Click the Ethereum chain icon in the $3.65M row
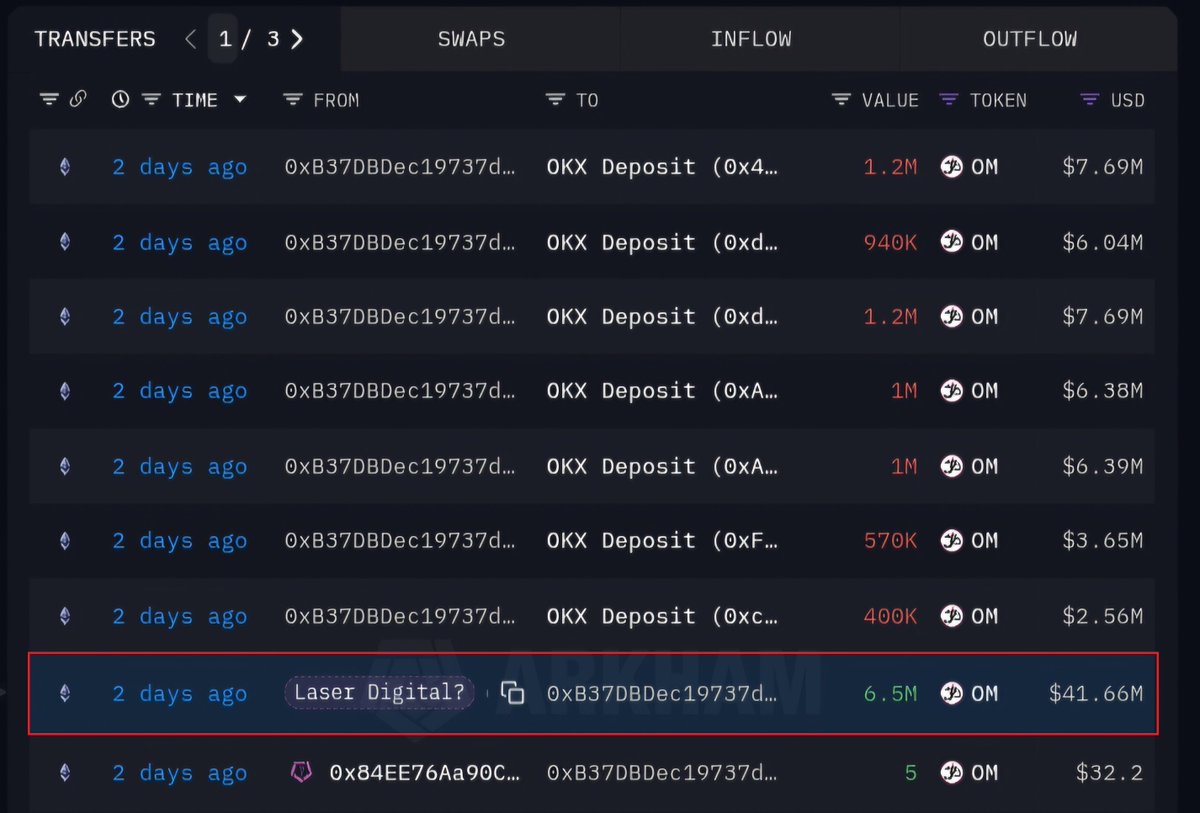Image resolution: width=1200 pixels, height=813 pixels. [x=65, y=541]
